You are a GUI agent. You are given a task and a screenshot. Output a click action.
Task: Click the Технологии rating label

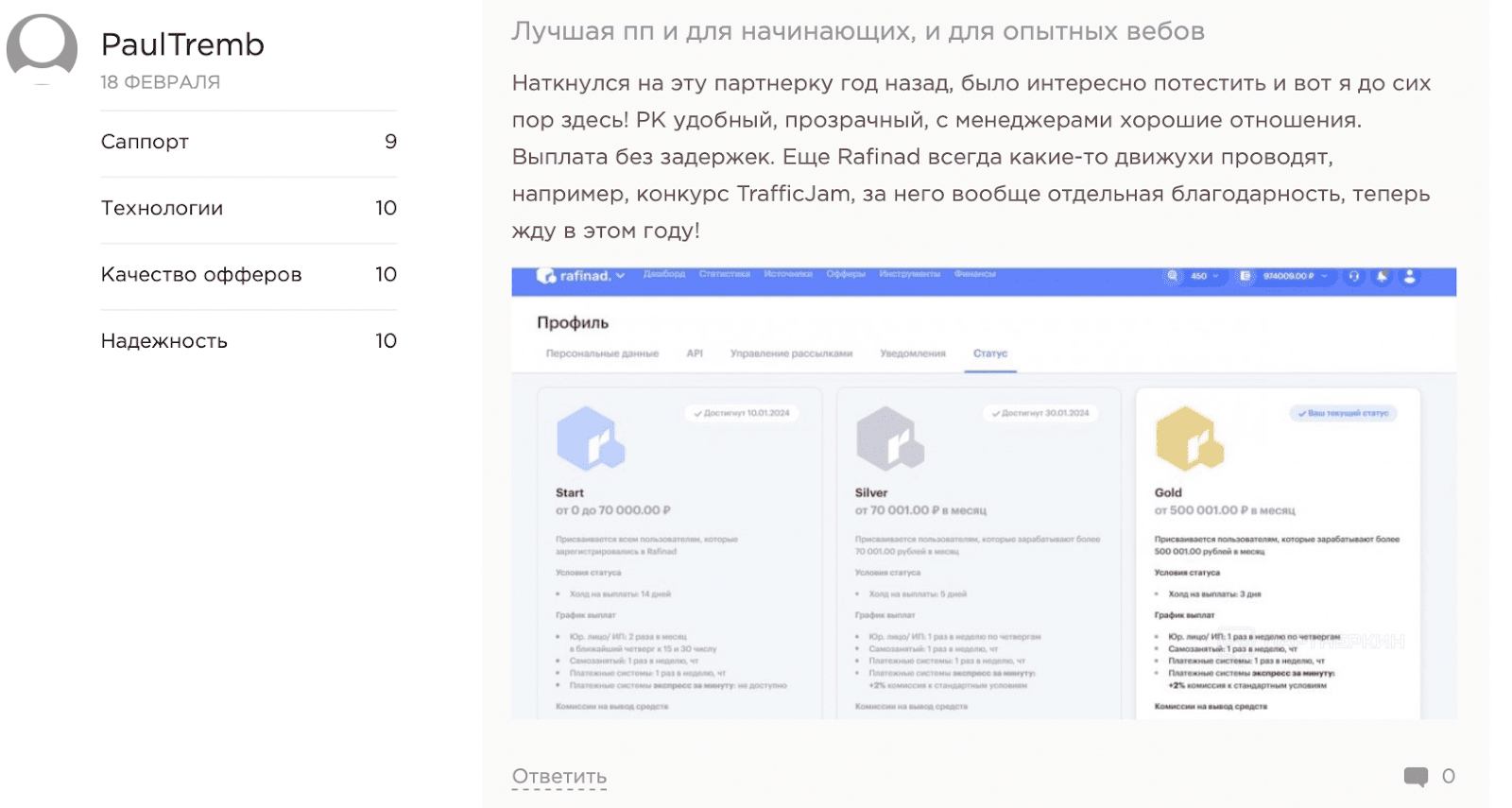click(x=163, y=208)
